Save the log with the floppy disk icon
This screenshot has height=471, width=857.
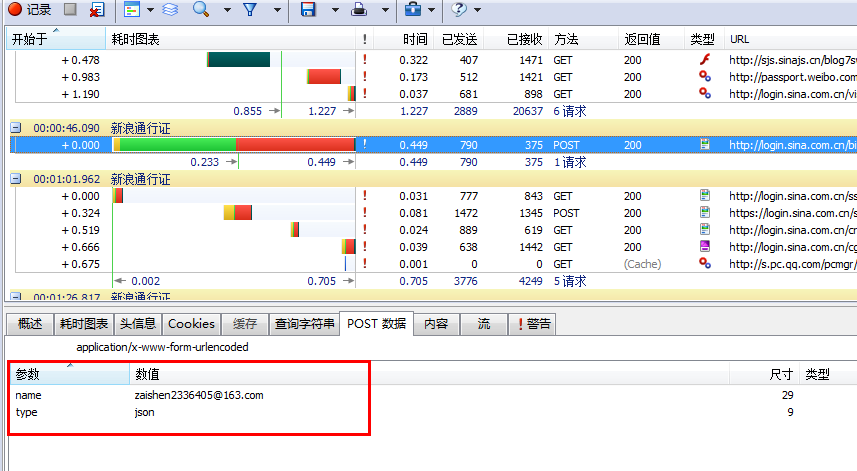point(308,9)
